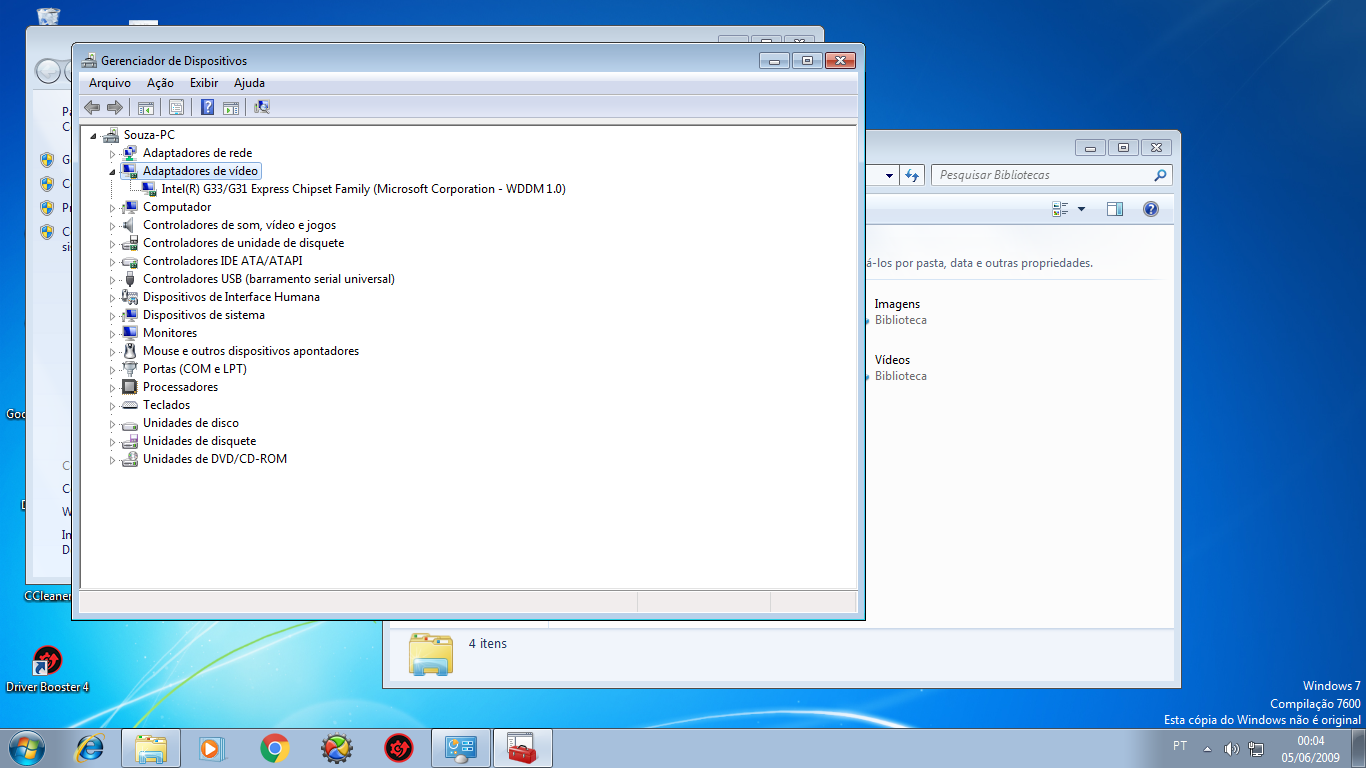
Task: Click the clock showing 00:04 05/06/2009
Action: (x=1310, y=749)
